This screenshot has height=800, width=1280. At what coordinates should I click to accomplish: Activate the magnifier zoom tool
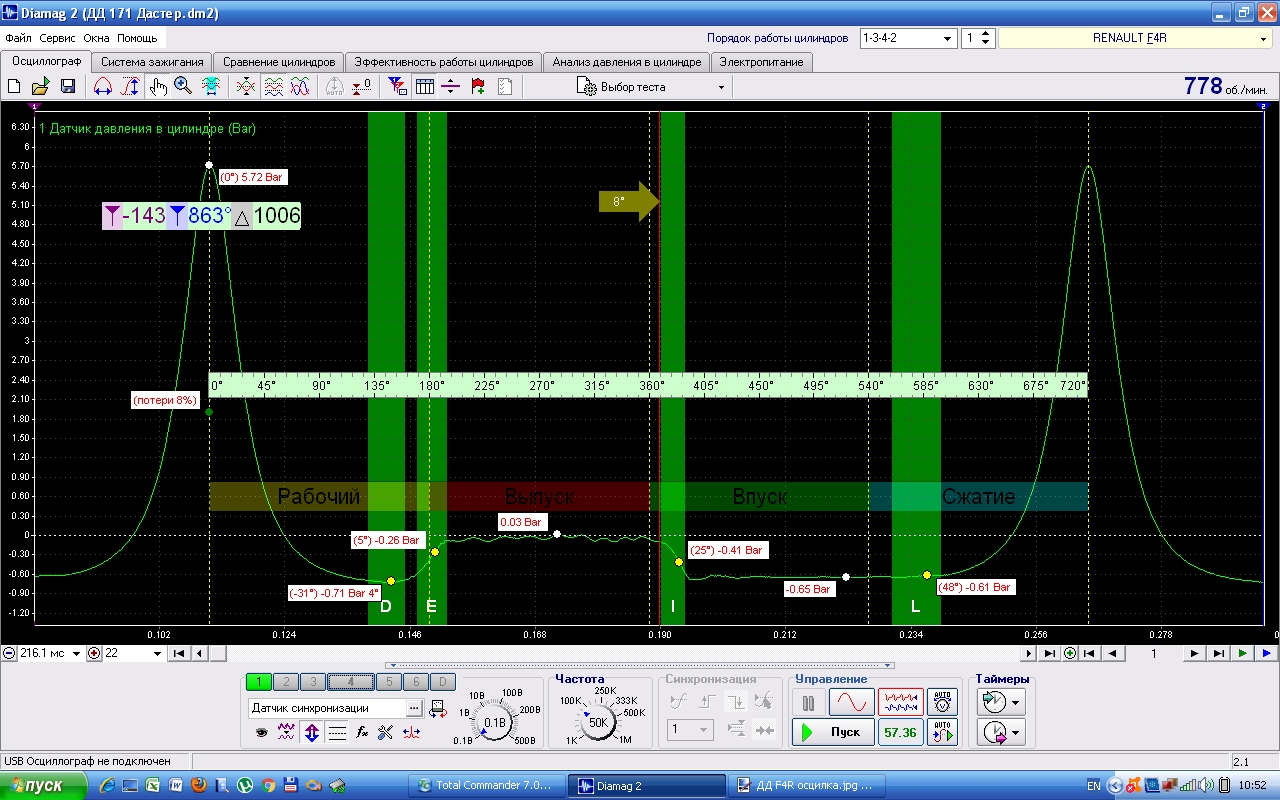183,87
